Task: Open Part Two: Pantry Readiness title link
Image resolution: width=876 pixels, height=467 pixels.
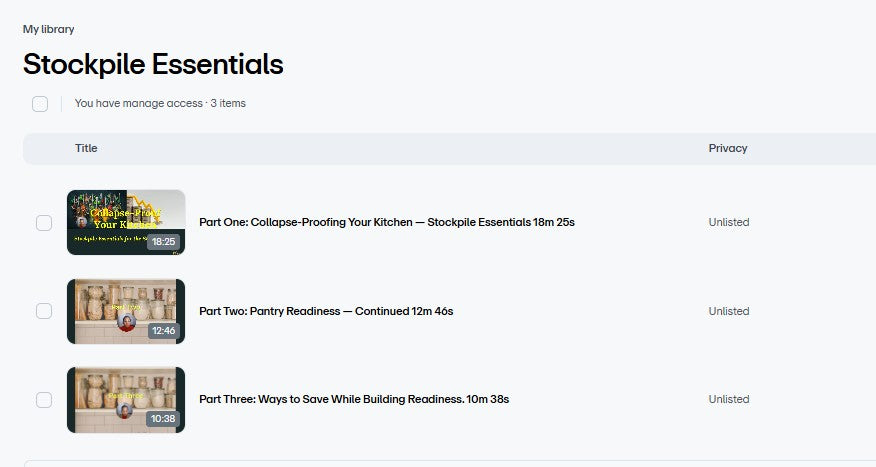Action: coord(326,311)
